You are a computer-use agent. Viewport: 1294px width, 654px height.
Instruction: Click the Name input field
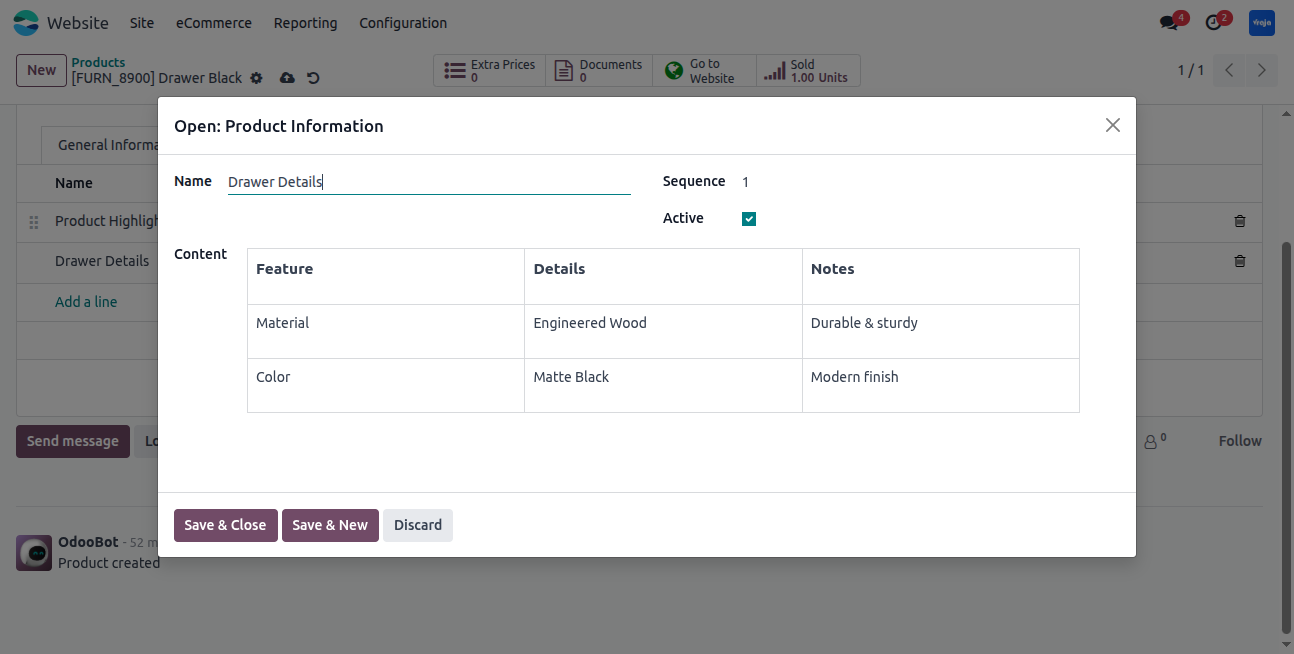coord(429,182)
